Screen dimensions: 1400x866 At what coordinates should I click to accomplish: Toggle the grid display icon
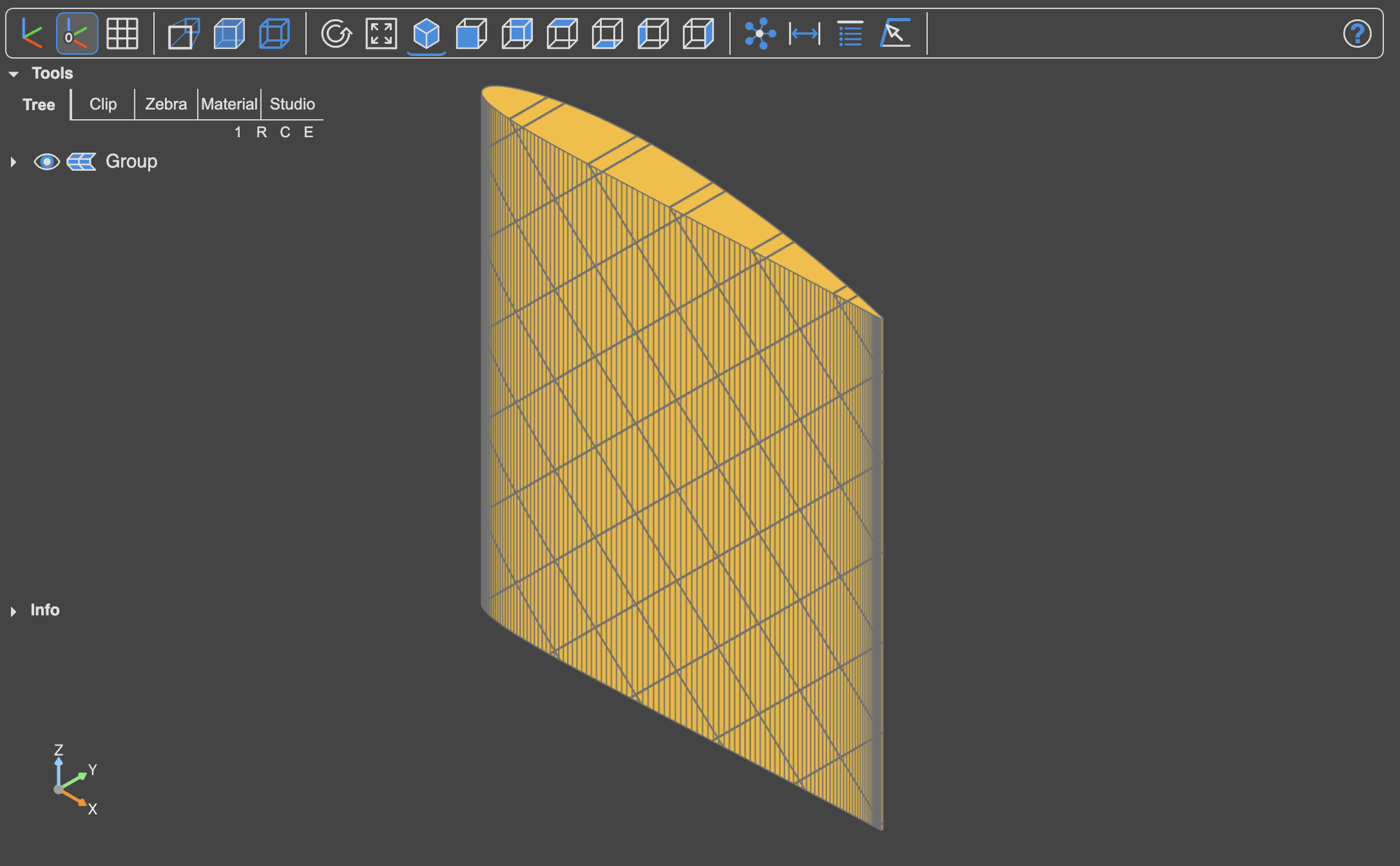click(122, 34)
